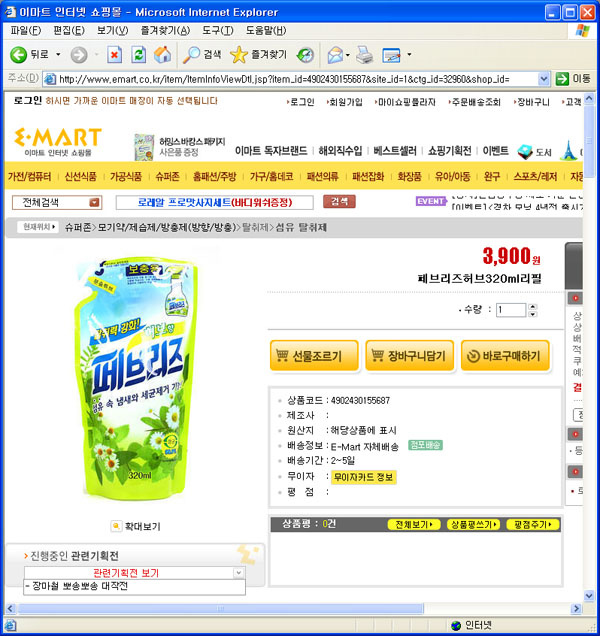The height and width of the screenshot is (636, 600).
Task: Click the 장바구니담기 add-to-cart button
Action: coord(409,356)
